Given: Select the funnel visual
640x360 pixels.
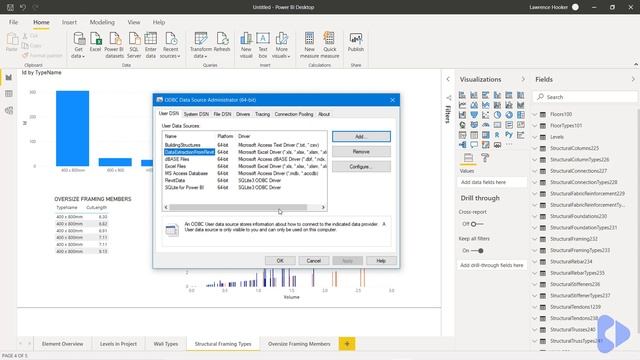Looking at the screenshot, I should tap(474, 115).
